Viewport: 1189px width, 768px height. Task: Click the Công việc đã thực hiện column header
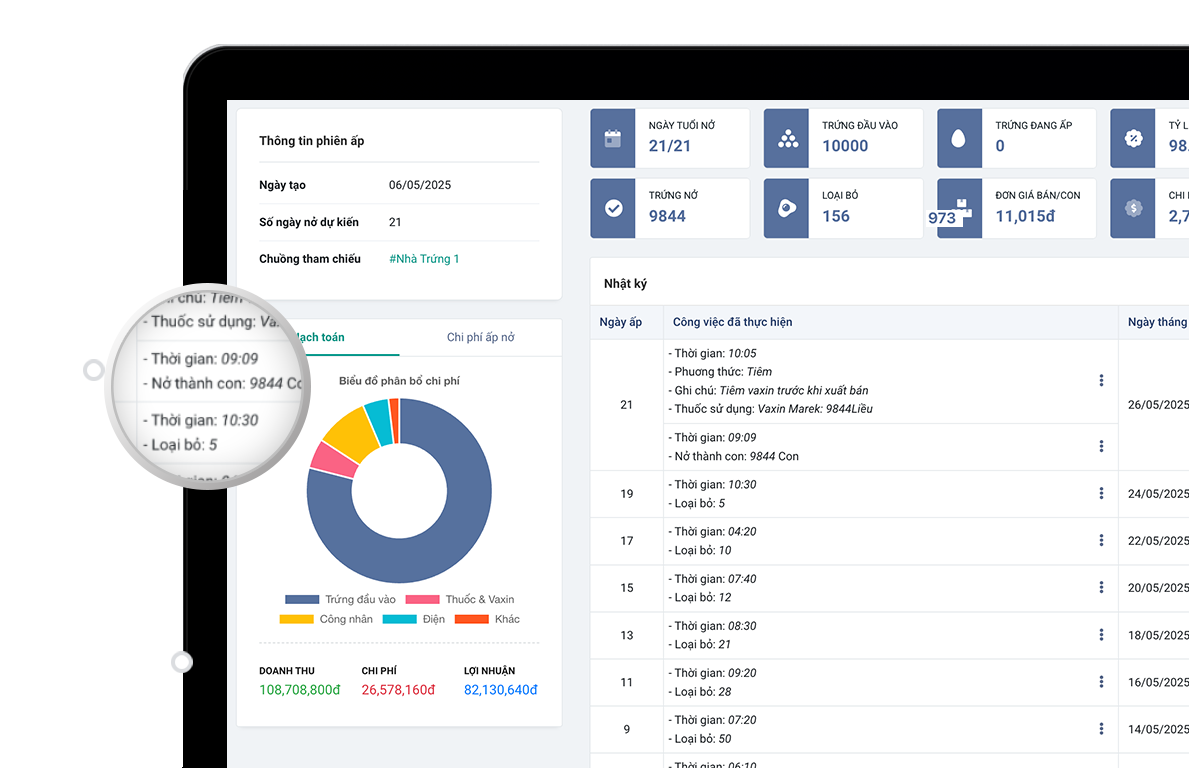click(x=733, y=322)
